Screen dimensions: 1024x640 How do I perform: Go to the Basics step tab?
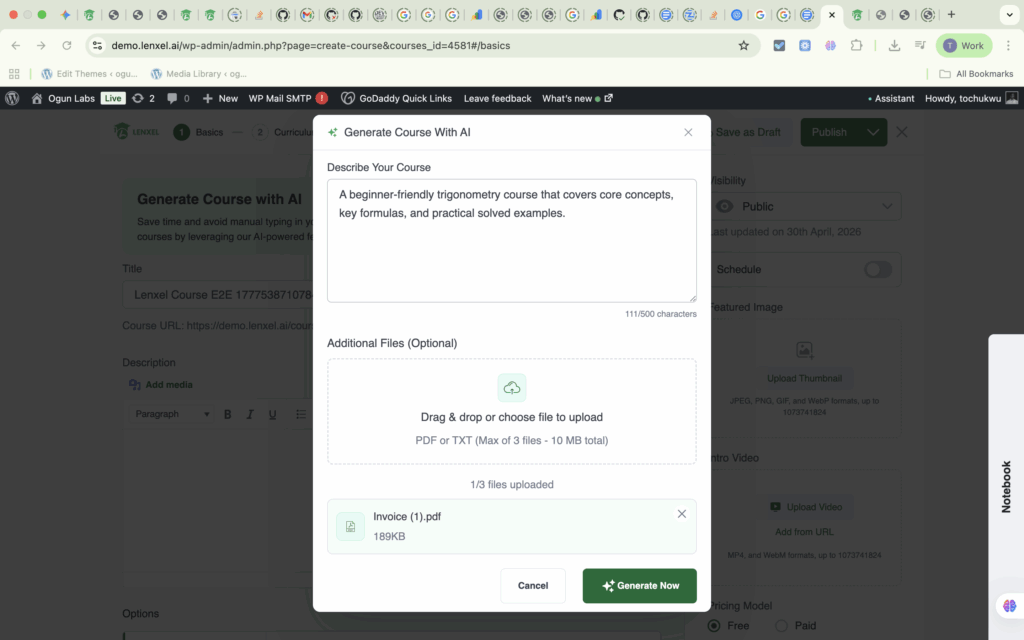tap(199, 132)
